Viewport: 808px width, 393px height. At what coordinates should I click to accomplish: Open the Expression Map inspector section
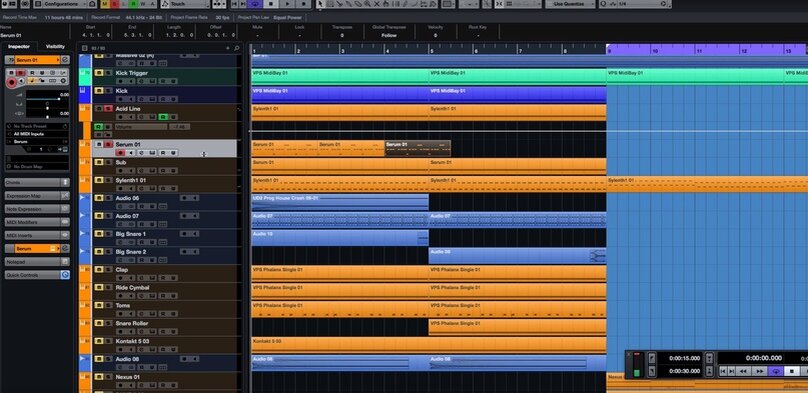pos(37,196)
